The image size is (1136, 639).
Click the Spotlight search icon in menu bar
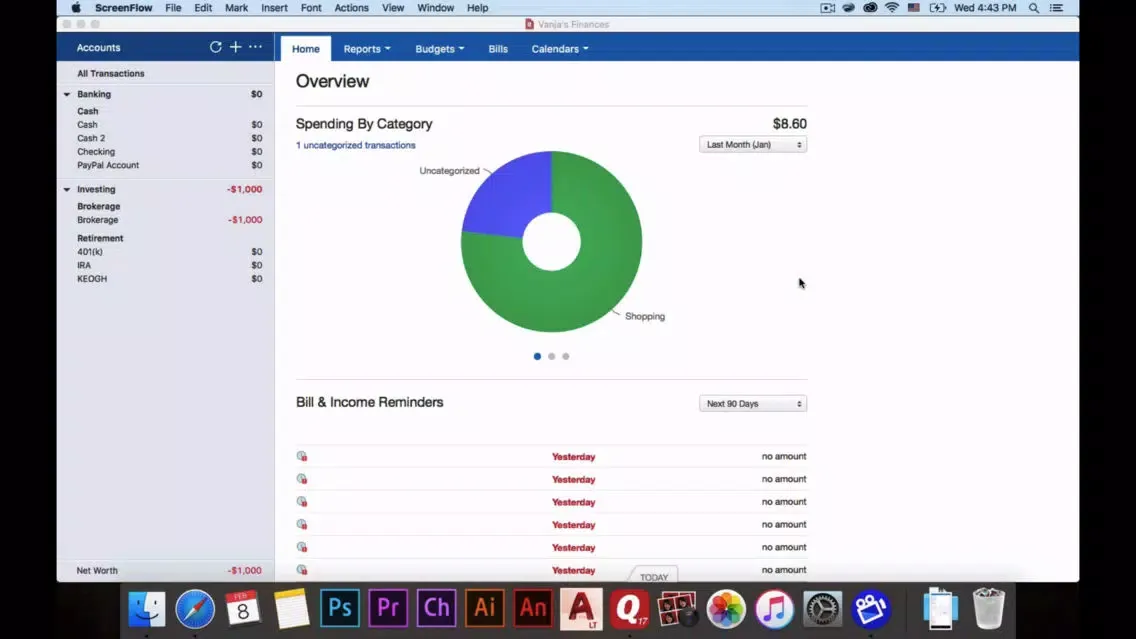(1034, 8)
